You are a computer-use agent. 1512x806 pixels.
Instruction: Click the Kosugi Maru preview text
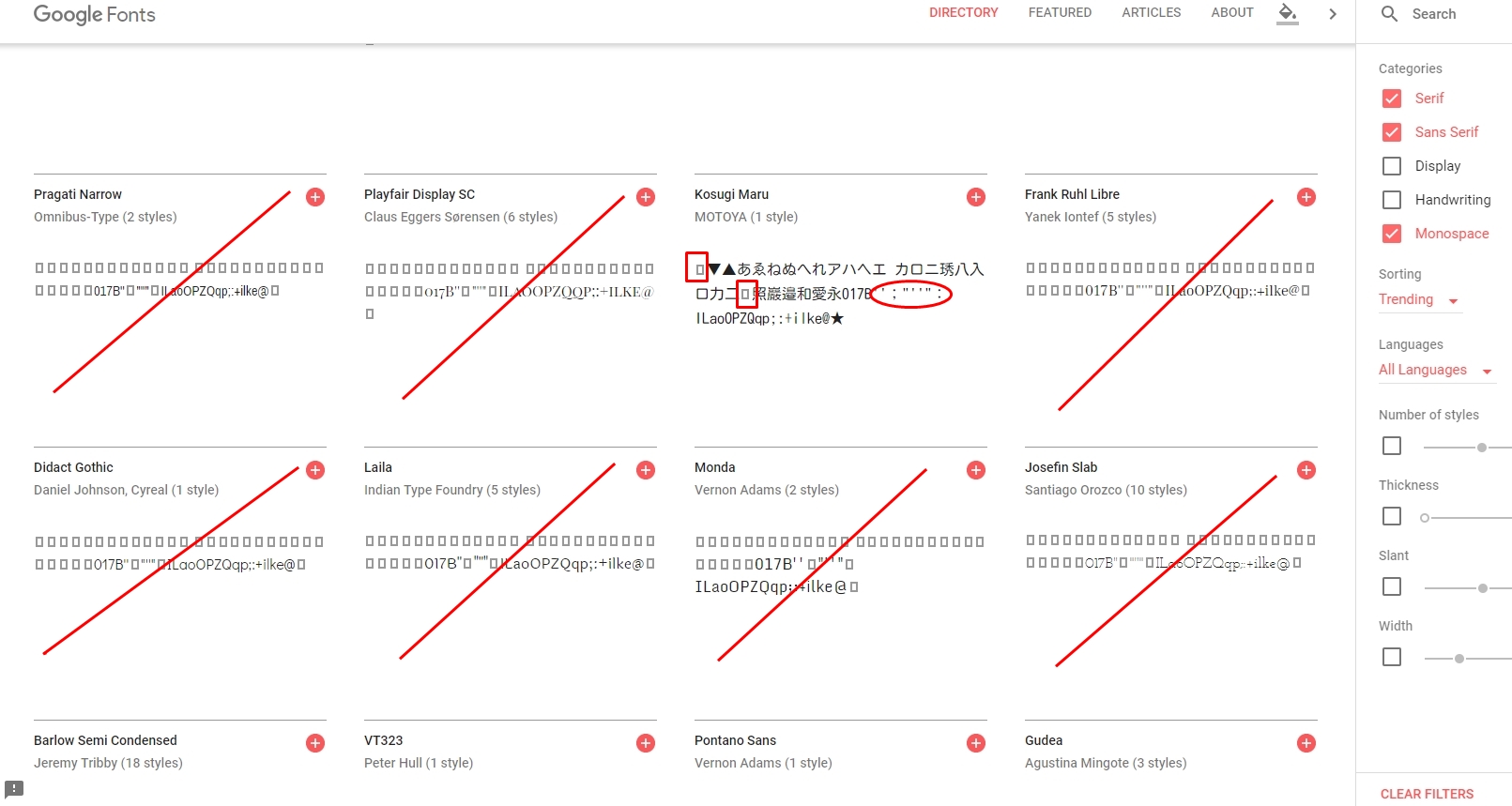(839, 294)
